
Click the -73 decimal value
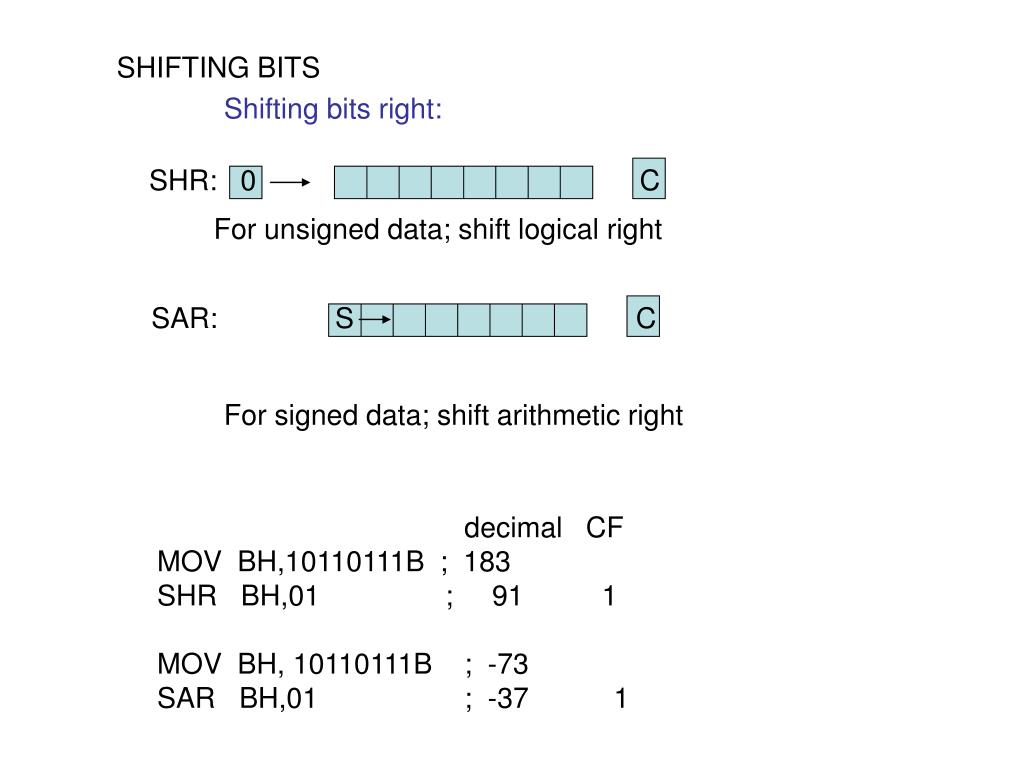[508, 665]
